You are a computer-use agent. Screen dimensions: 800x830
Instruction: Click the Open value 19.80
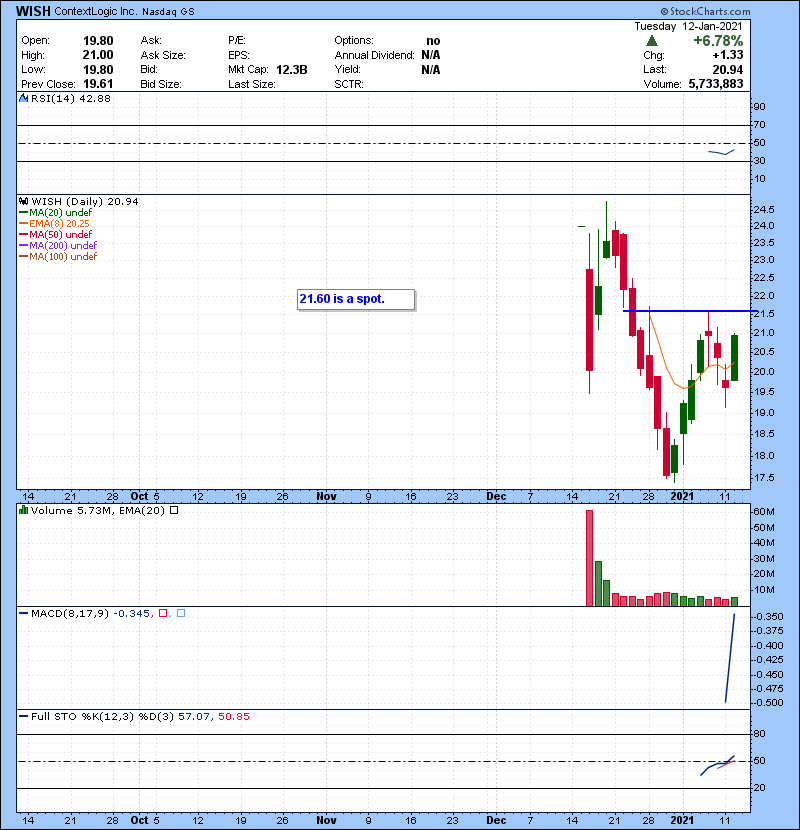tap(98, 41)
